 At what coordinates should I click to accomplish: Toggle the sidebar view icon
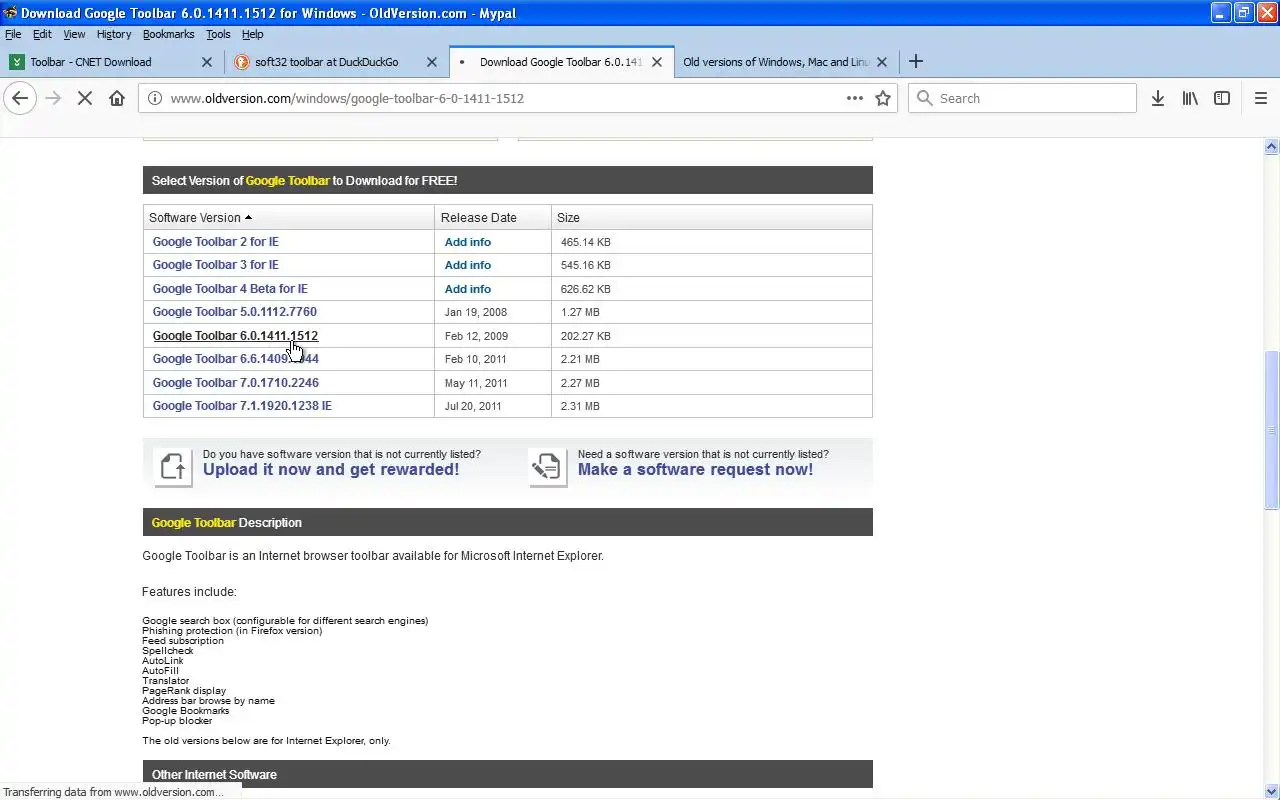point(1222,98)
